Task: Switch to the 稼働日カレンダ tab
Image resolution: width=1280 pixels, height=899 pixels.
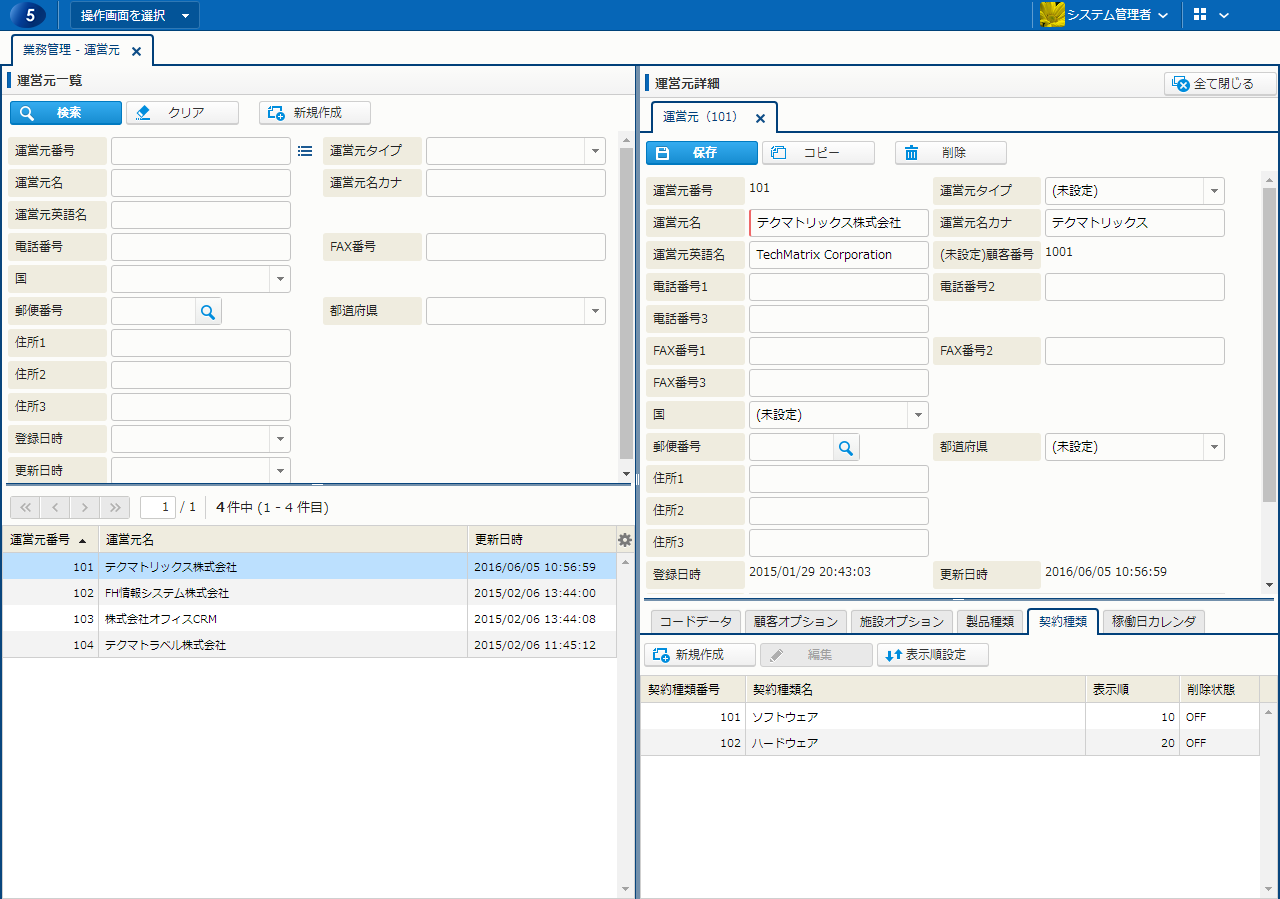Action: 1154,621
